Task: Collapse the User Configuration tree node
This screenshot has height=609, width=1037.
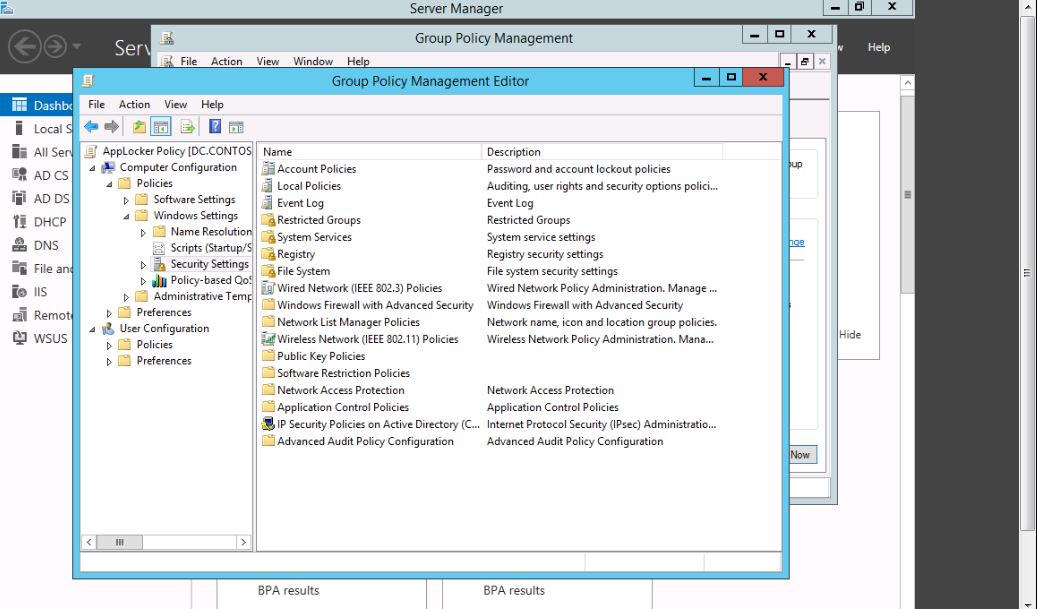Action: (x=93, y=329)
